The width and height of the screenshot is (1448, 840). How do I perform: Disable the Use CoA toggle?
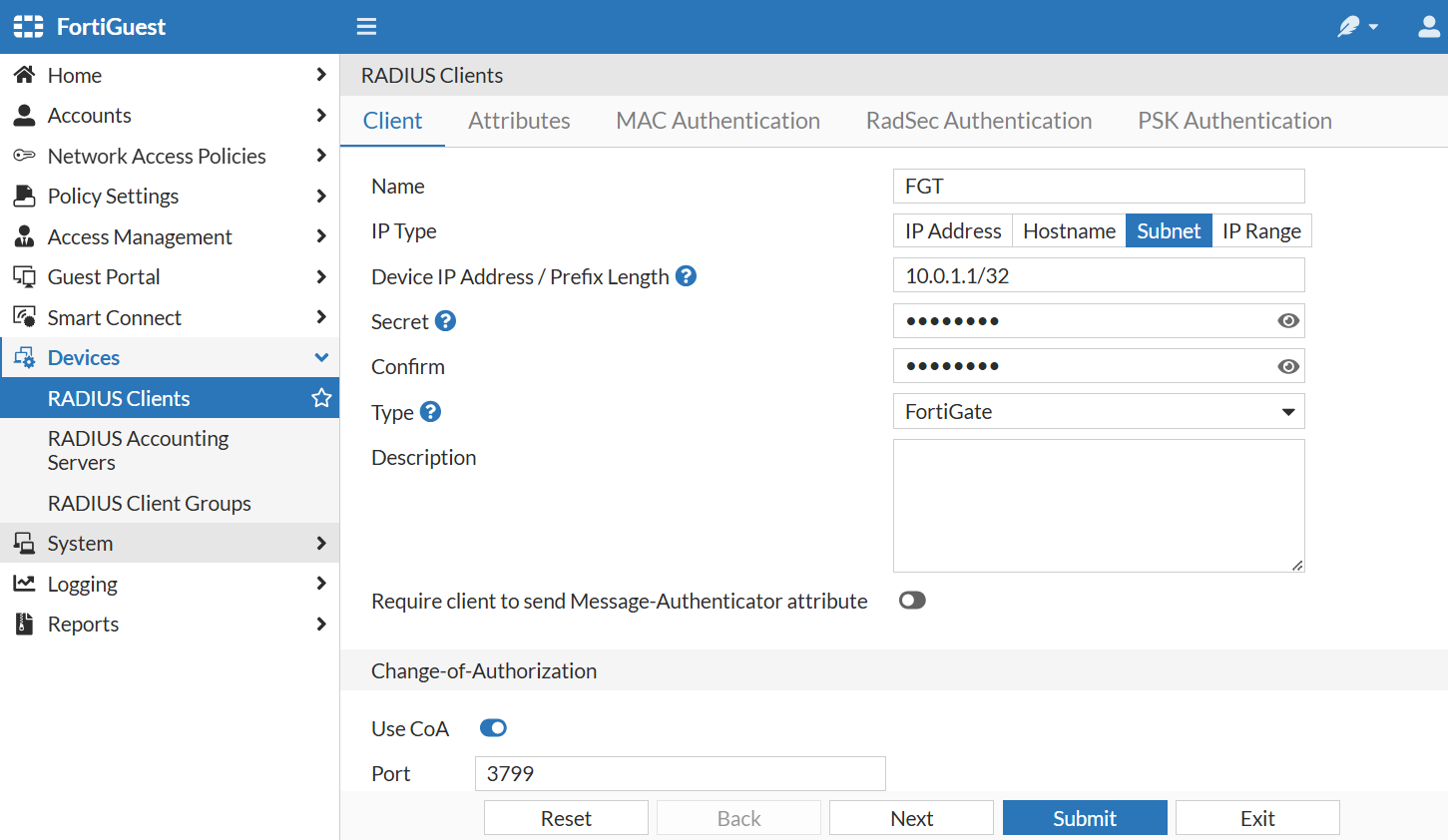[492, 728]
